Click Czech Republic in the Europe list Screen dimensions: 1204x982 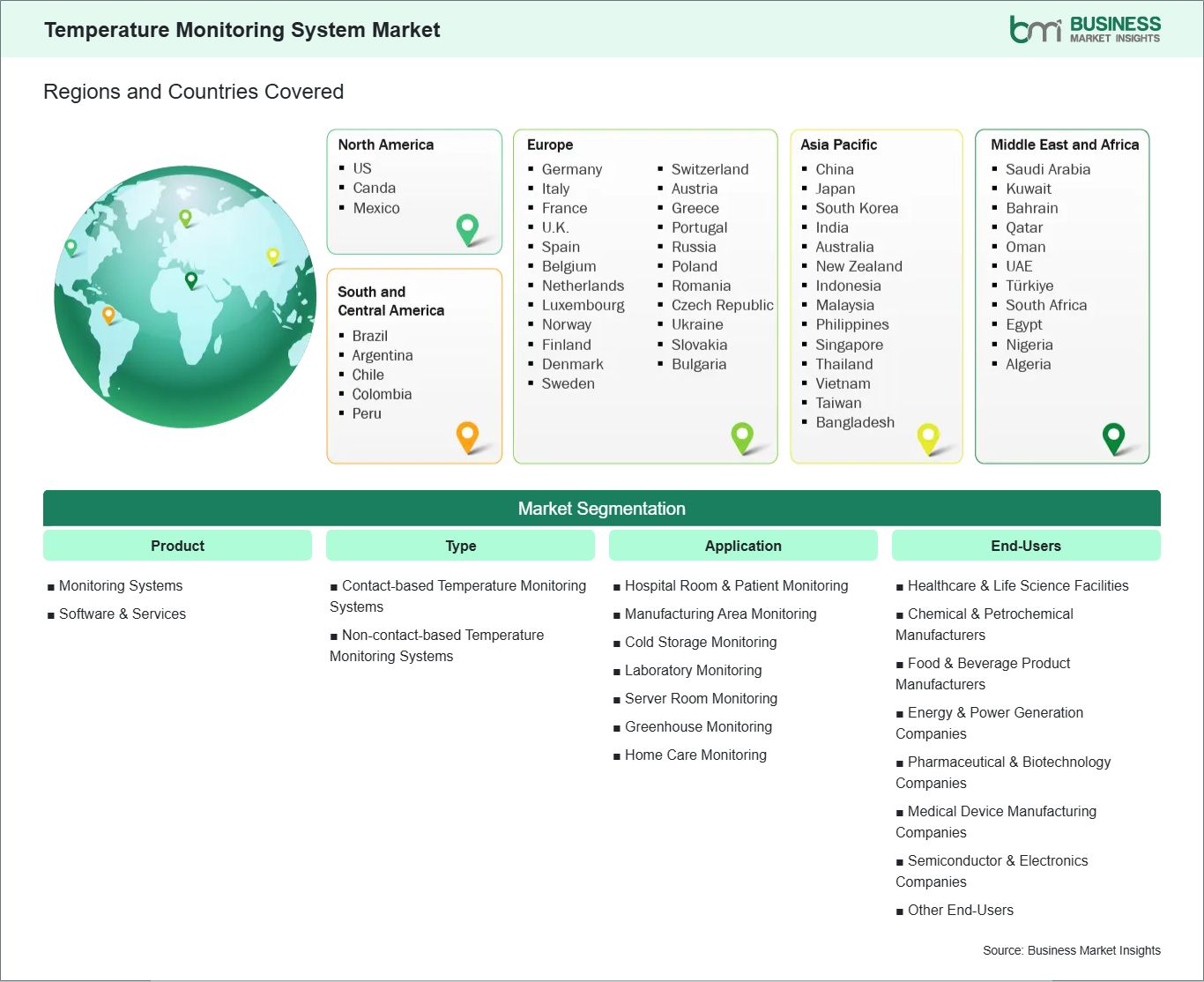point(723,305)
